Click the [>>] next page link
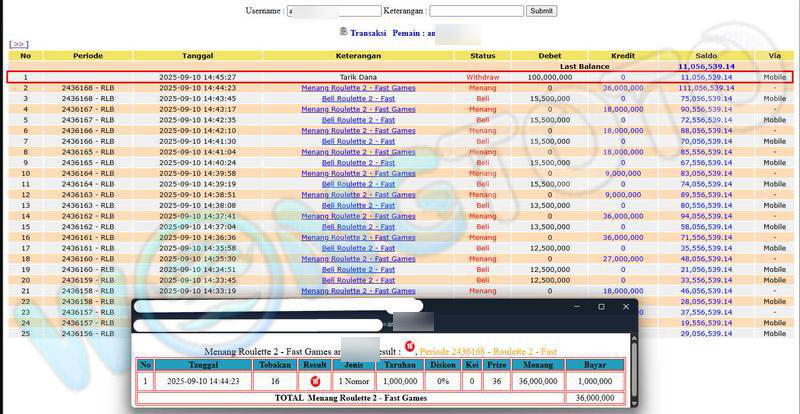This screenshot has width=800, height=414. 19,45
